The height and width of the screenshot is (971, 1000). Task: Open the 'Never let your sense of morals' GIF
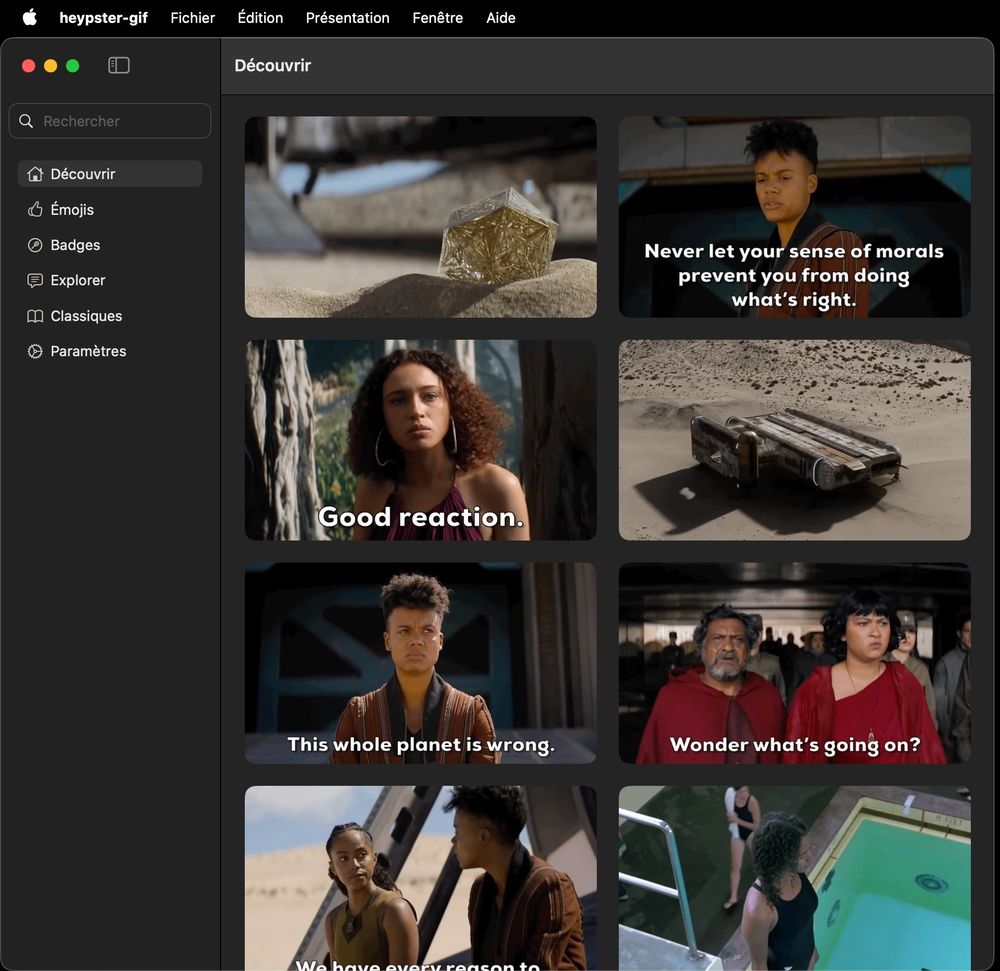point(795,217)
